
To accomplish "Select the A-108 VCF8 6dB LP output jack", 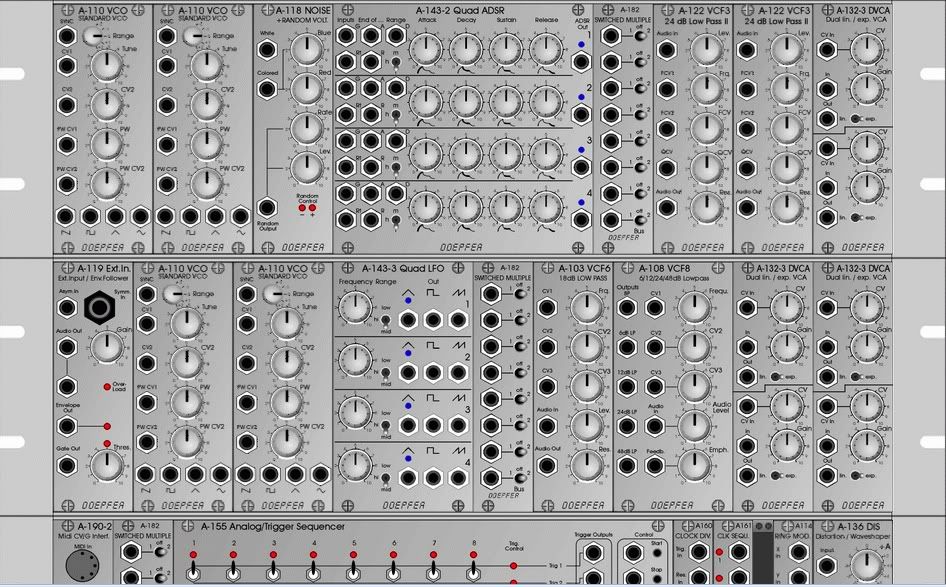I will point(627,347).
